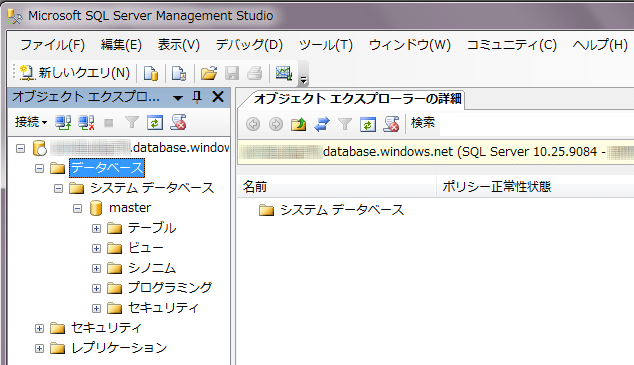Open the ヘルプ(H) menu

[x=600, y=44]
